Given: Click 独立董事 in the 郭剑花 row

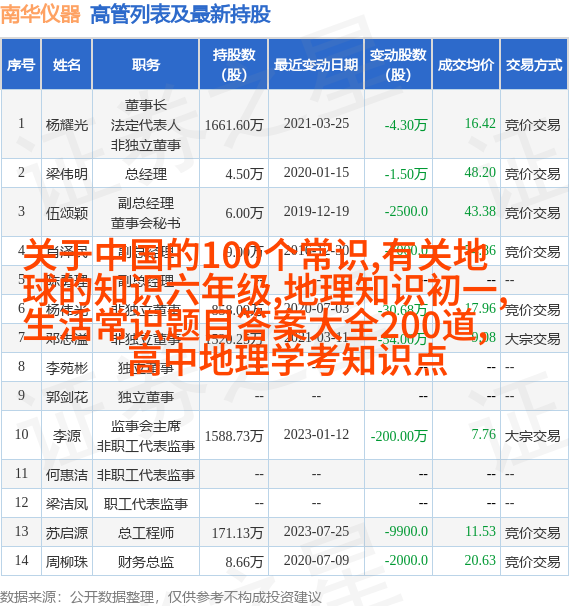Looking at the screenshot, I should pyautogui.click(x=146, y=397).
